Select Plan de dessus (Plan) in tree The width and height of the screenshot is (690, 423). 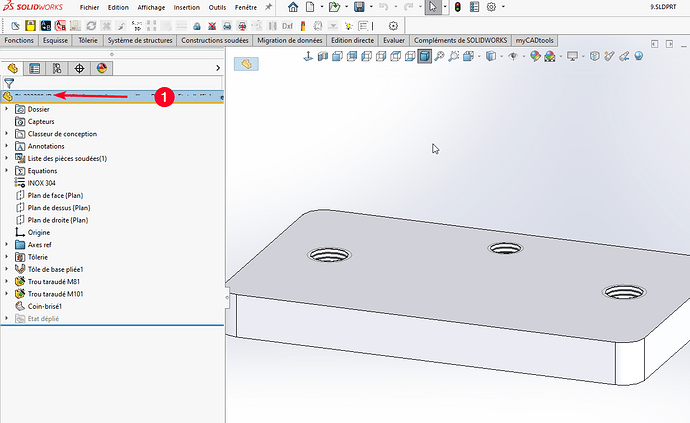click(59, 207)
